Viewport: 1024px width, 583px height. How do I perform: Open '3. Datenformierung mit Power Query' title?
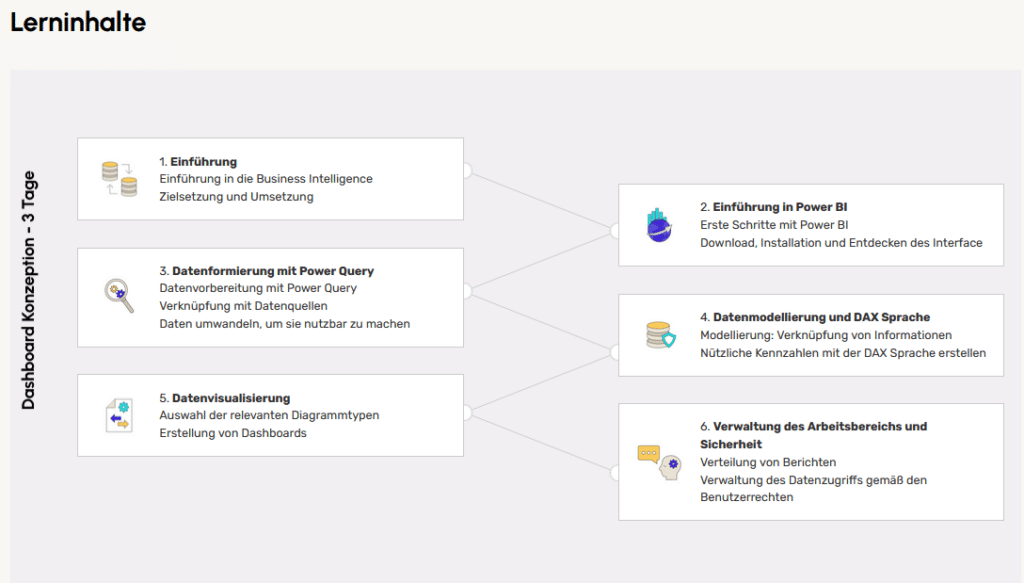pyautogui.click(x=266, y=271)
